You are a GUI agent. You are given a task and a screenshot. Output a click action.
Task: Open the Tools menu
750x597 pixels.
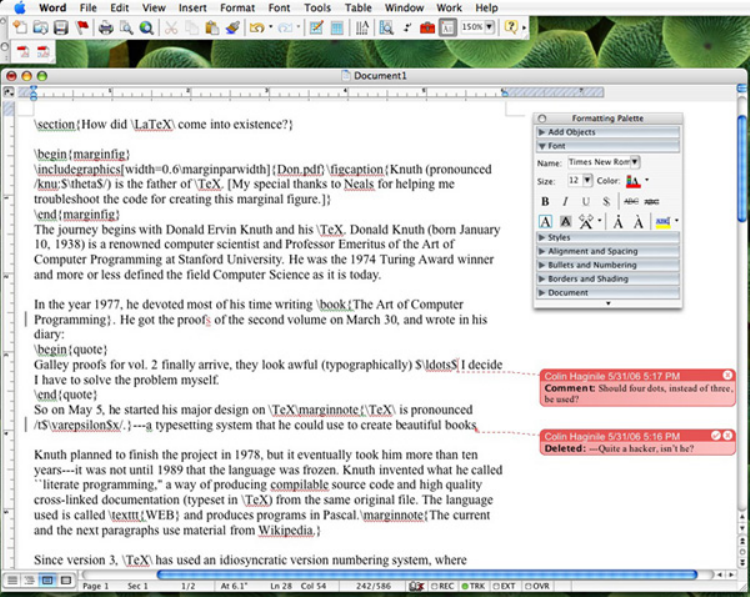(x=318, y=8)
